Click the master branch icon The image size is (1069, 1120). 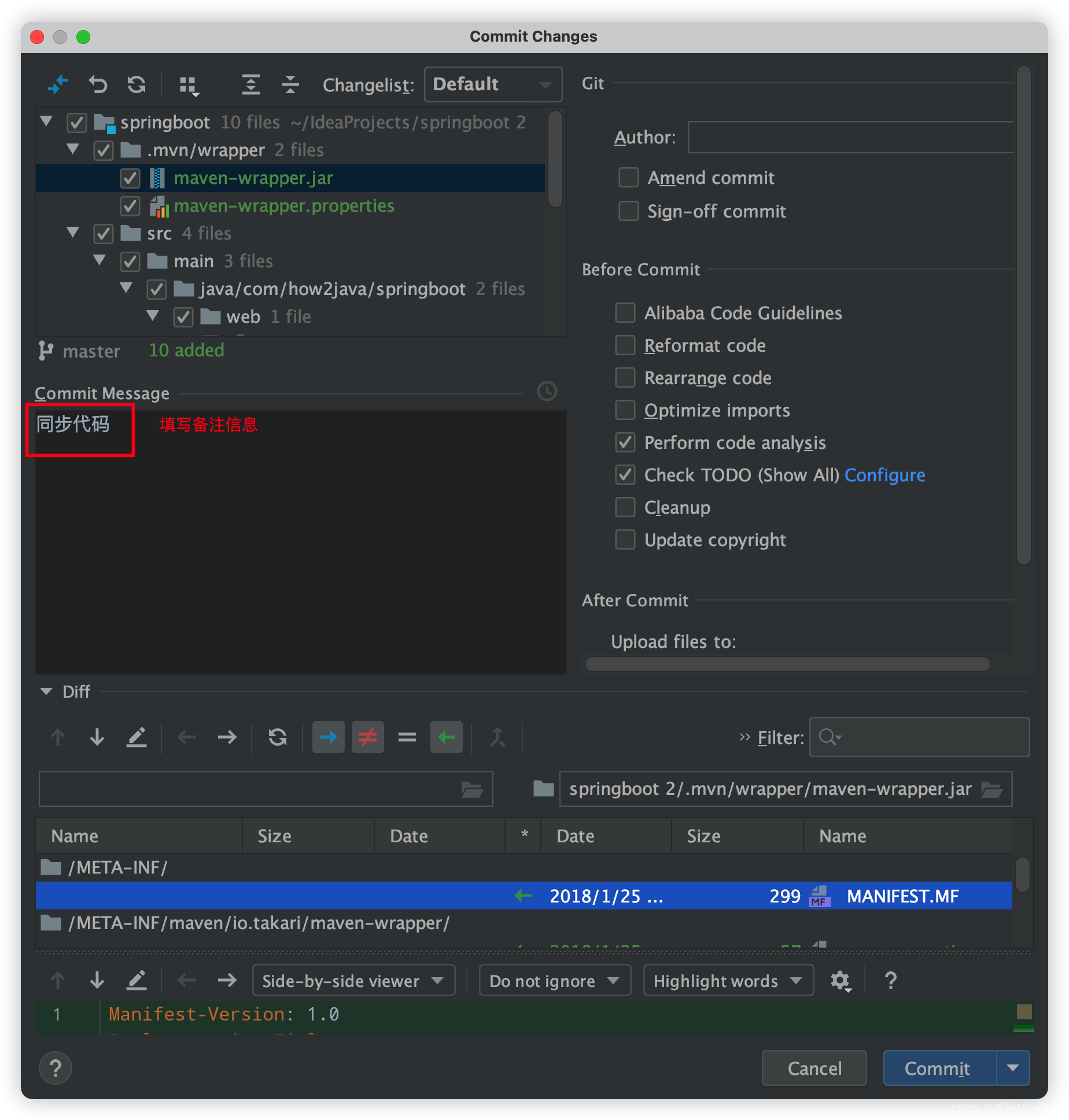click(46, 351)
